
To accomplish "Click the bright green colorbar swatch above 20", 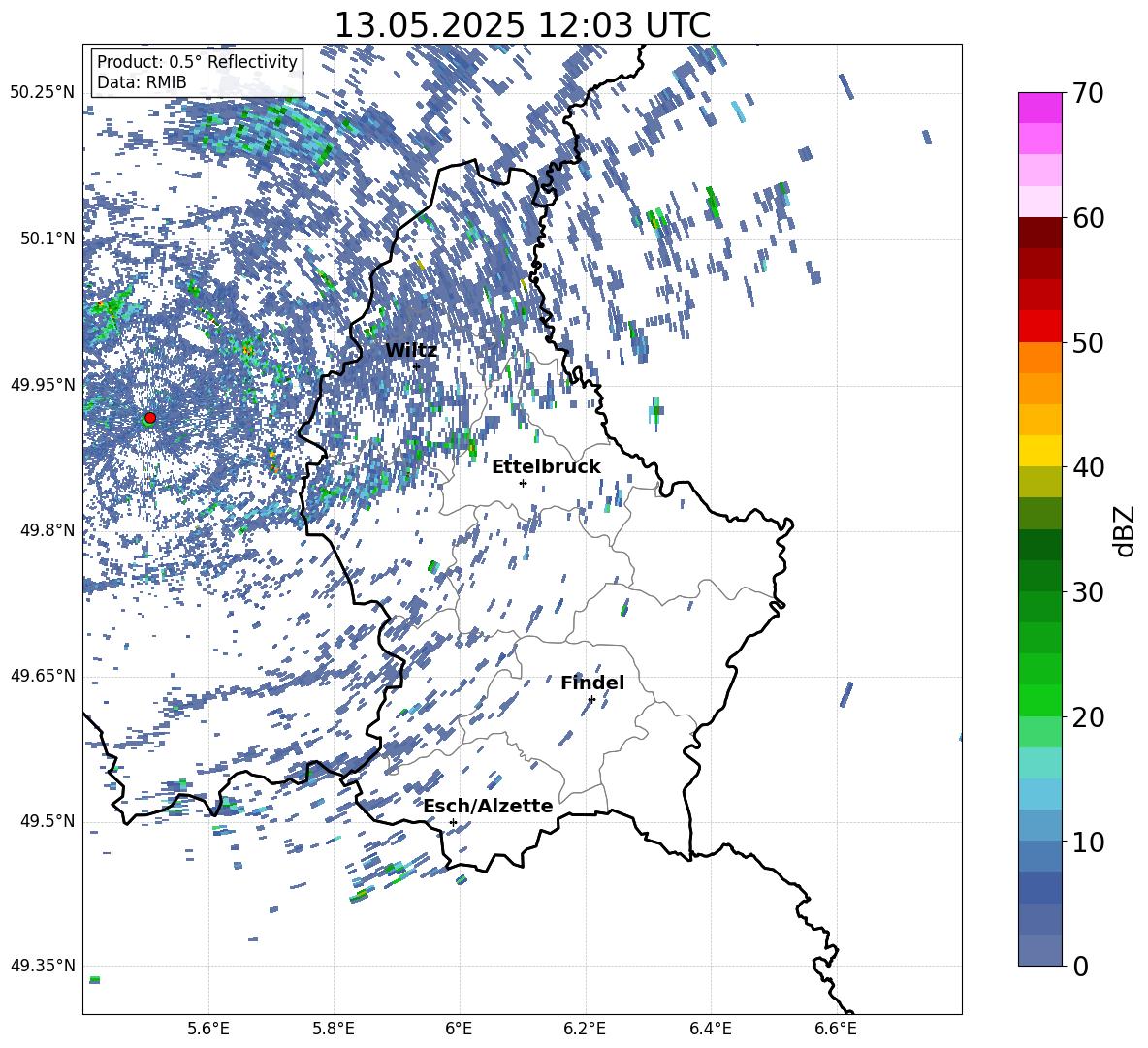I will [1040, 700].
